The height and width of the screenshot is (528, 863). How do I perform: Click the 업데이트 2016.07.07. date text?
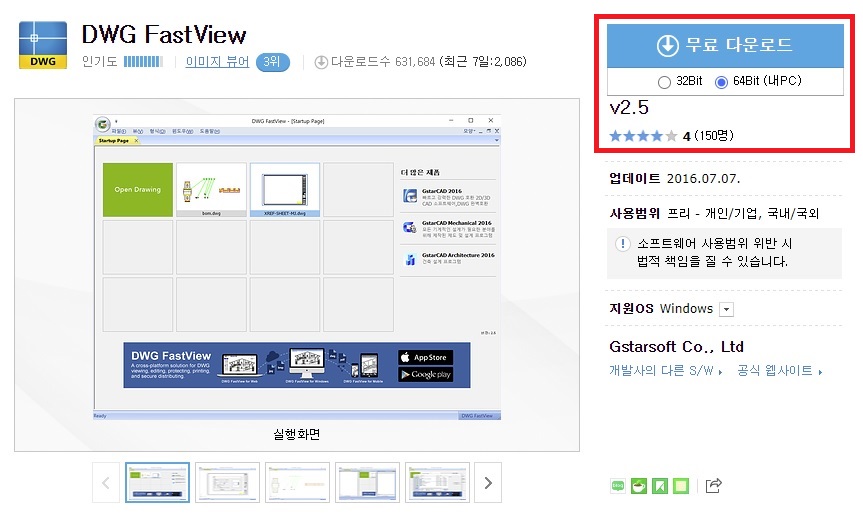click(x=675, y=178)
